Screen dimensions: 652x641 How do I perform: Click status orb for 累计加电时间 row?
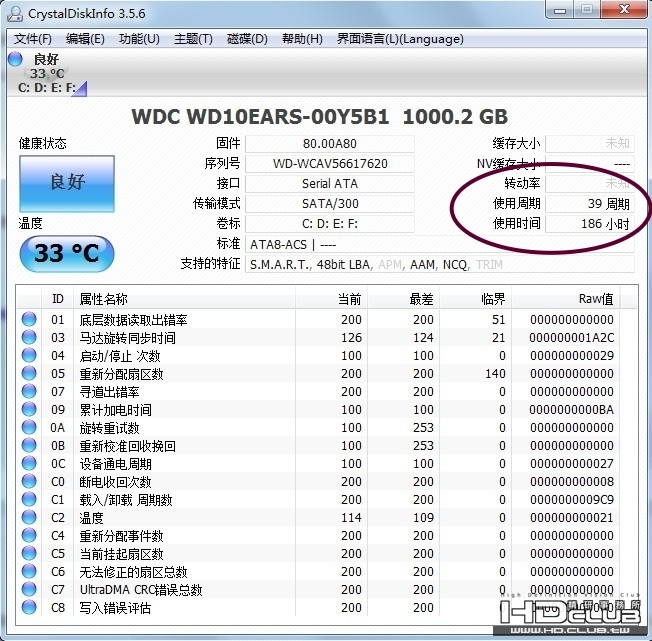(29, 409)
